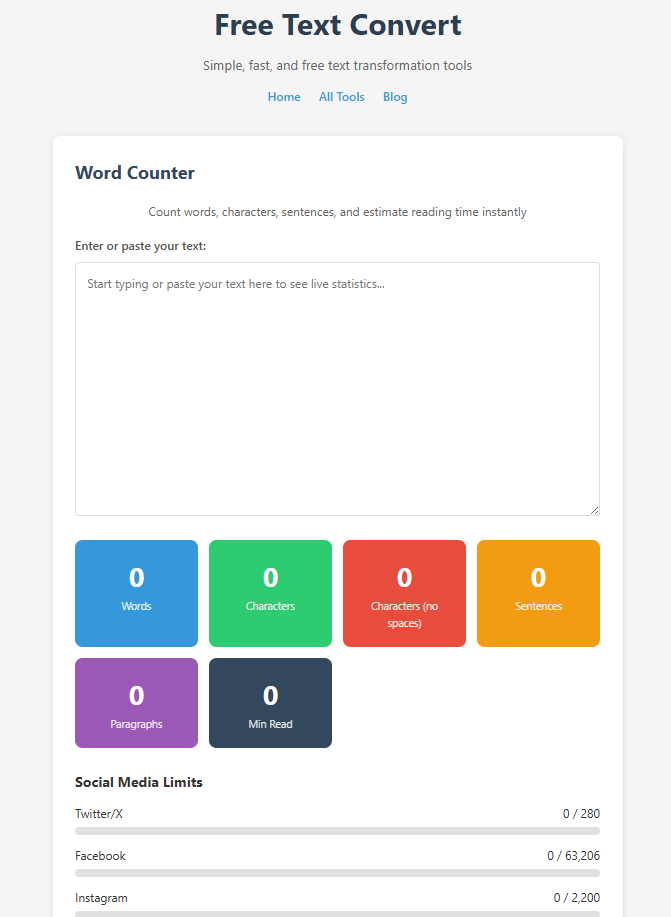The image size is (671, 917).
Task: Click the '0 / 280' counter
Action: [x=581, y=813]
